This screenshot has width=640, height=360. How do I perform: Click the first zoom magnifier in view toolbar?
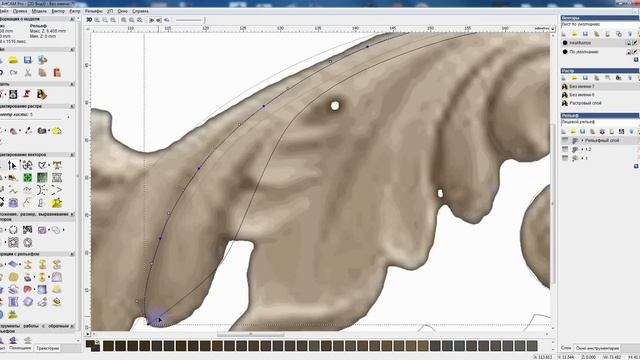pos(98,20)
